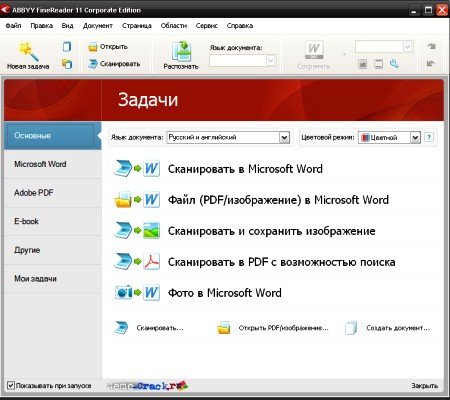The width and height of the screenshot is (450, 400).
Task: Click Файл (PDF/изображение) в Microsoft Word text
Action: [278, 200]
